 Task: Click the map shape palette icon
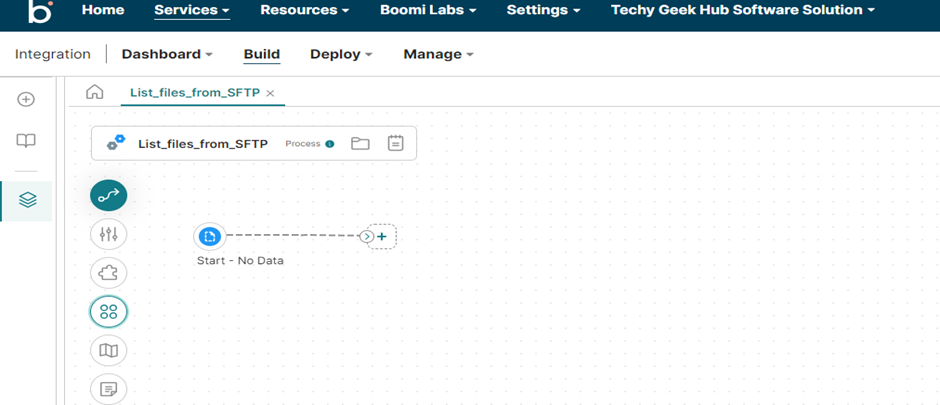coord(108,350)
